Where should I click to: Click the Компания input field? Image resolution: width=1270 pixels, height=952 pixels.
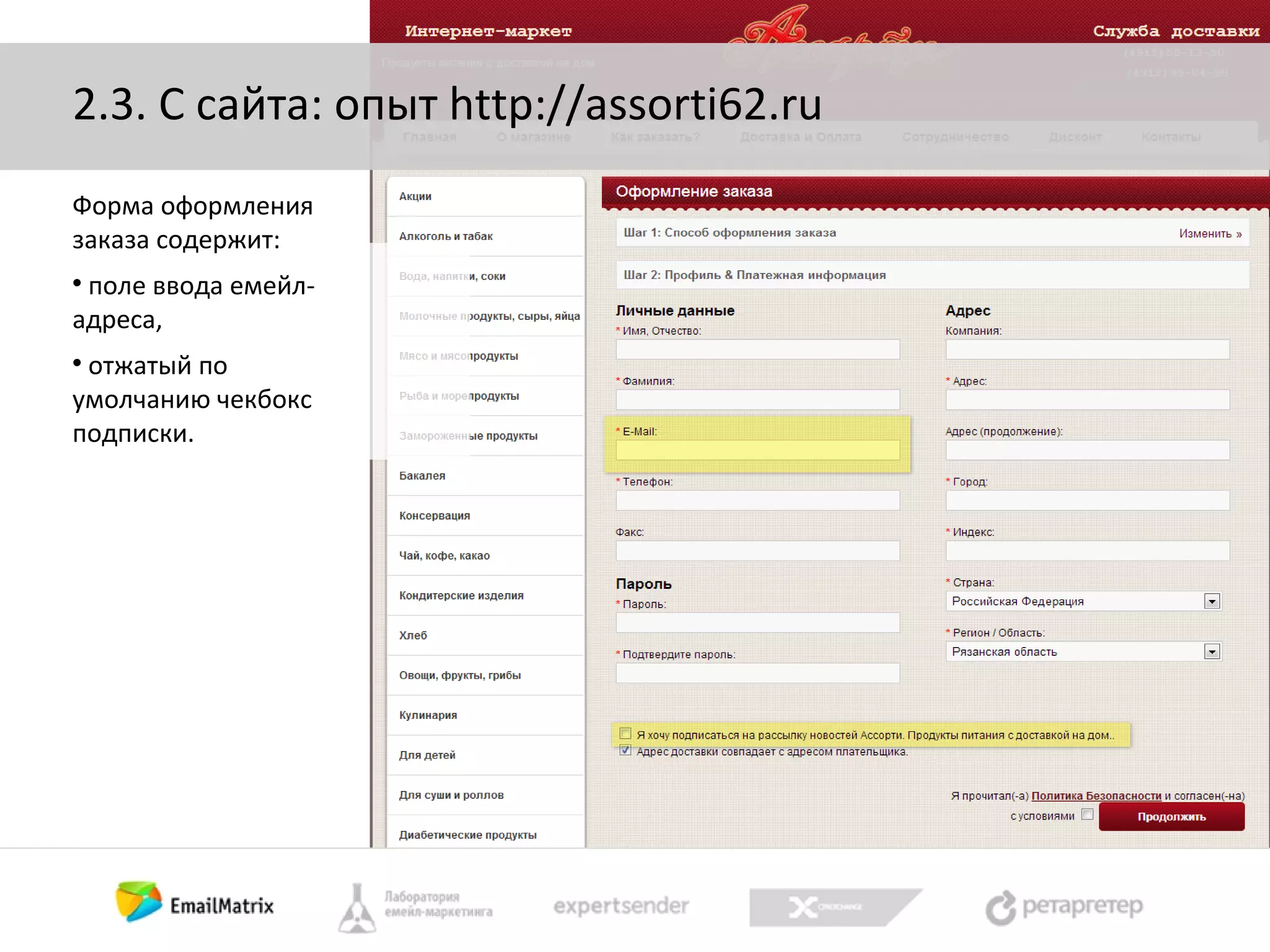1088,350
